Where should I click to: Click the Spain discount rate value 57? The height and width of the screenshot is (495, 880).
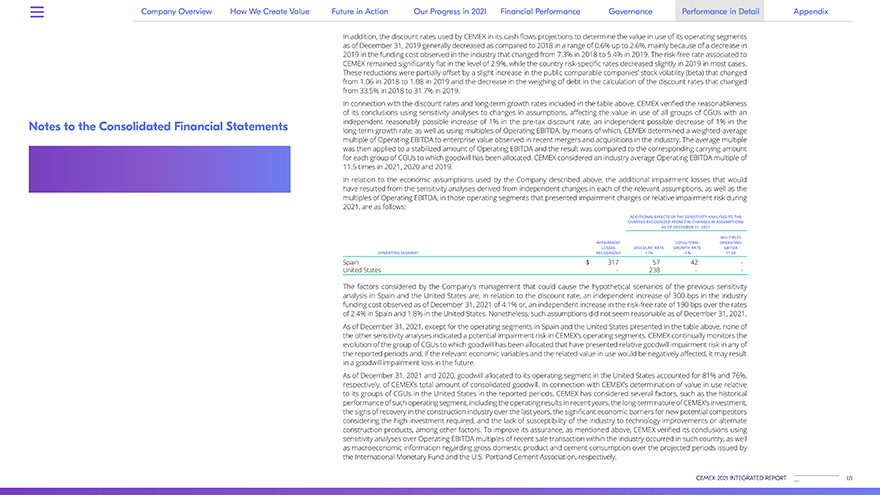coord(655,262)
